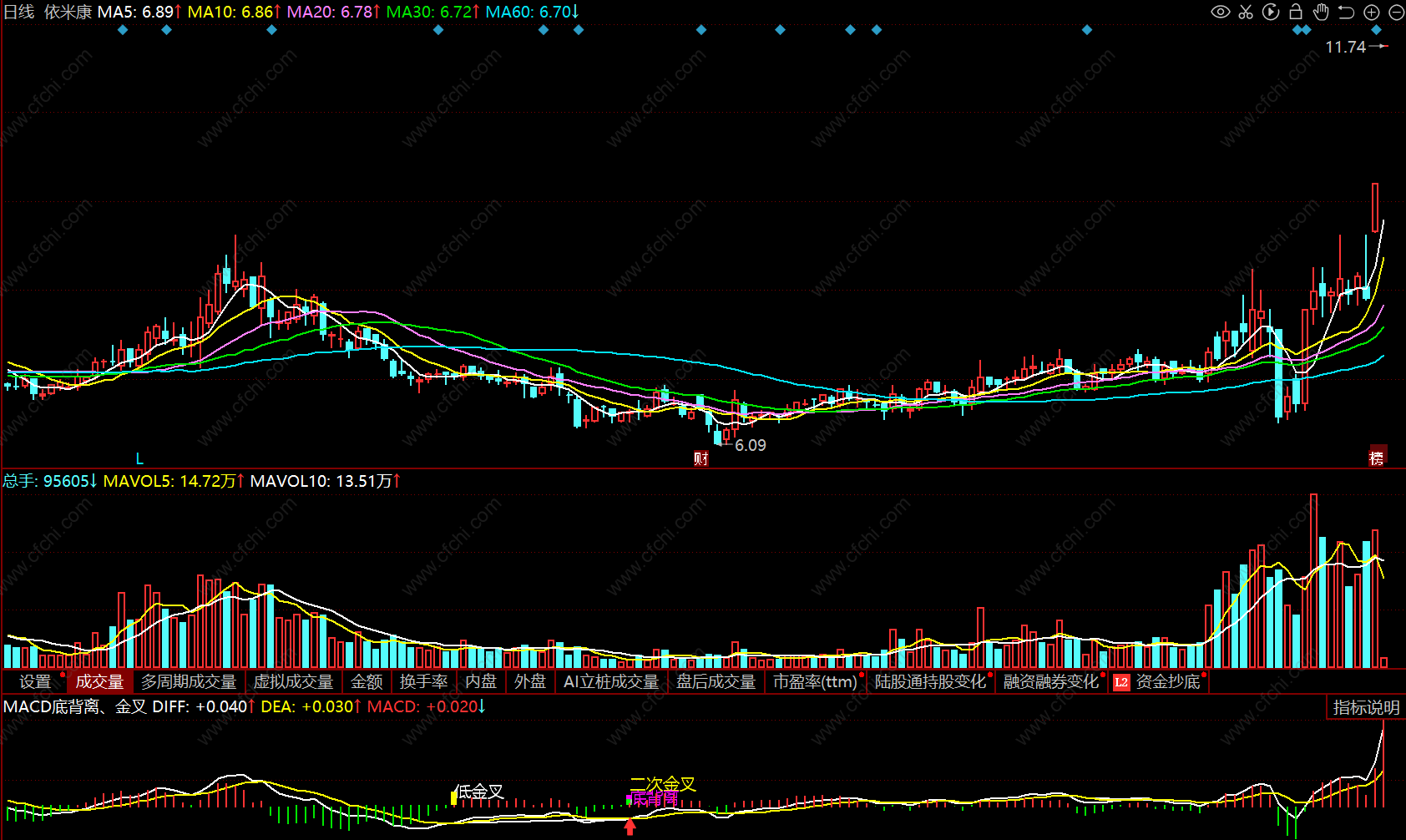This screenshot has height=840, width=1406.
Task: Click the 榜 ranking marker icon
Action: (x=1377, y=458)
